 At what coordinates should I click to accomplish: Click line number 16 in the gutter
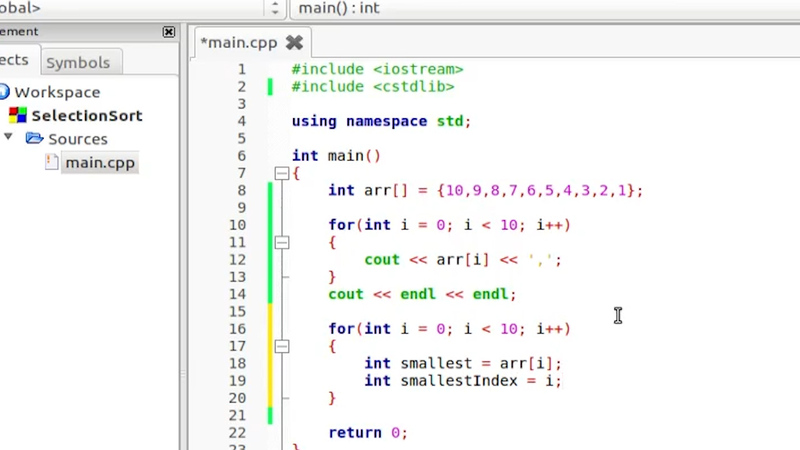pyautogui.click(x=237, y=329)
